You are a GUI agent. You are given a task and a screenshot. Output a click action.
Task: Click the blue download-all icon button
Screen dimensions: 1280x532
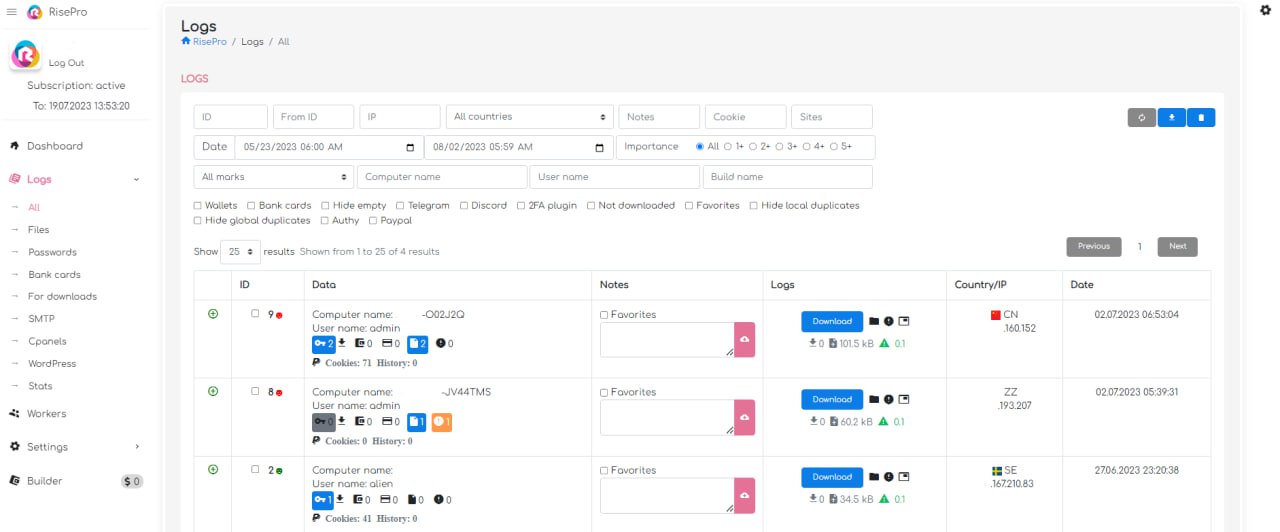(x=1171, y=118)
